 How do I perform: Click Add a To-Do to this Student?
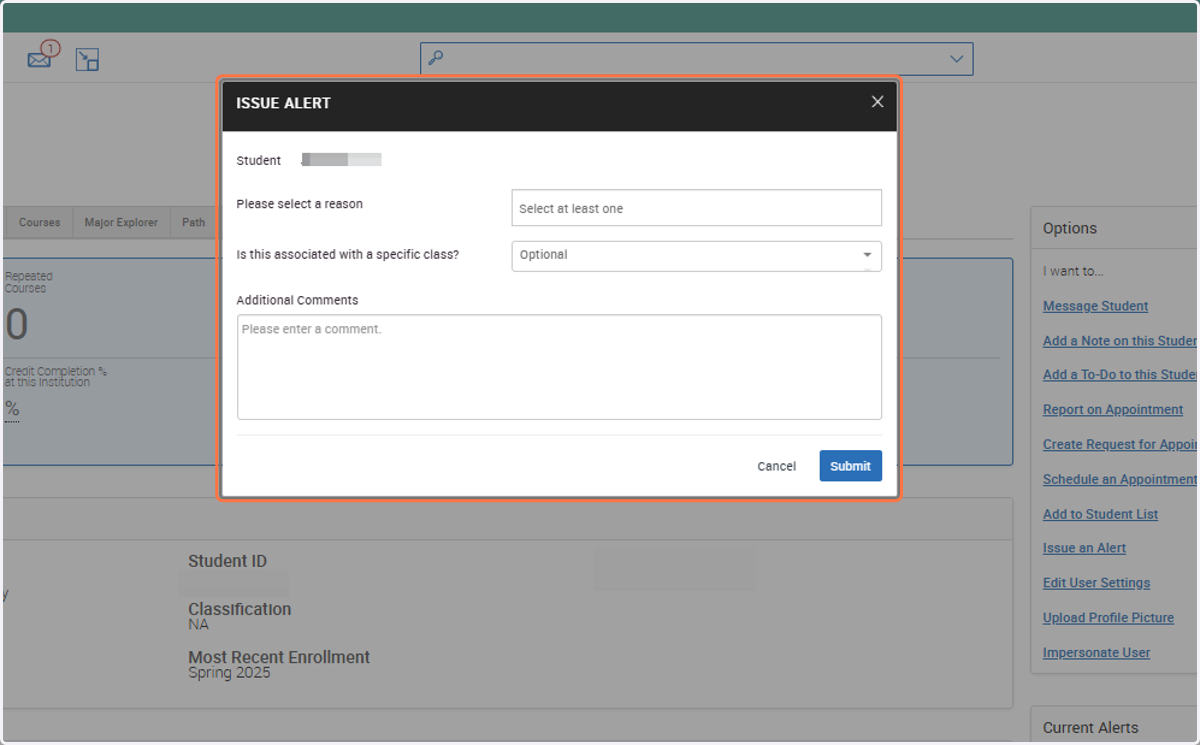point(1120,375)
